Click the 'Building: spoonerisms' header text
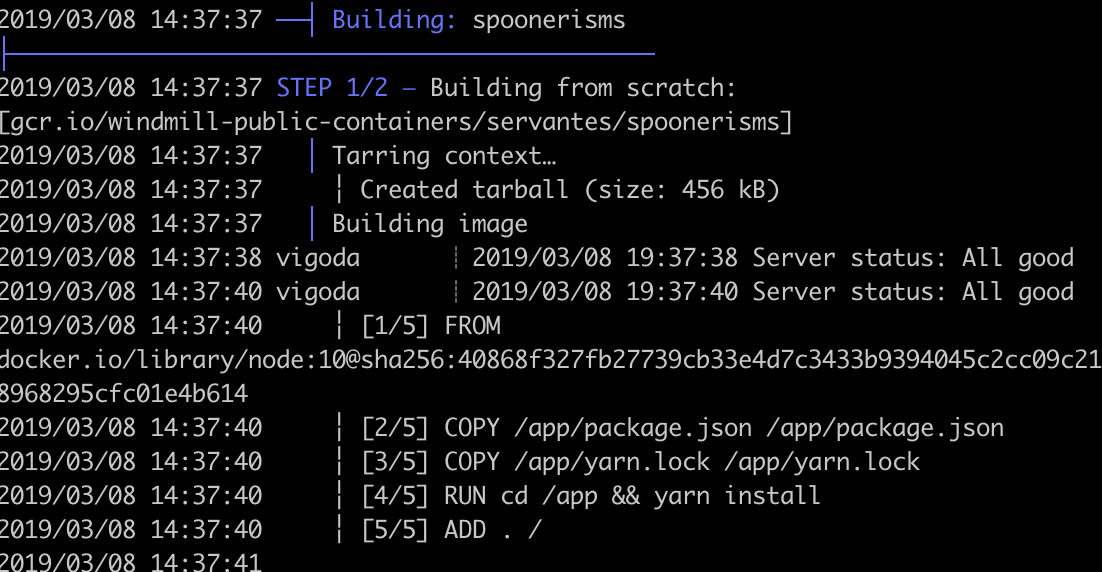The height and width of the screenshot is (572, 1102). 479,20
